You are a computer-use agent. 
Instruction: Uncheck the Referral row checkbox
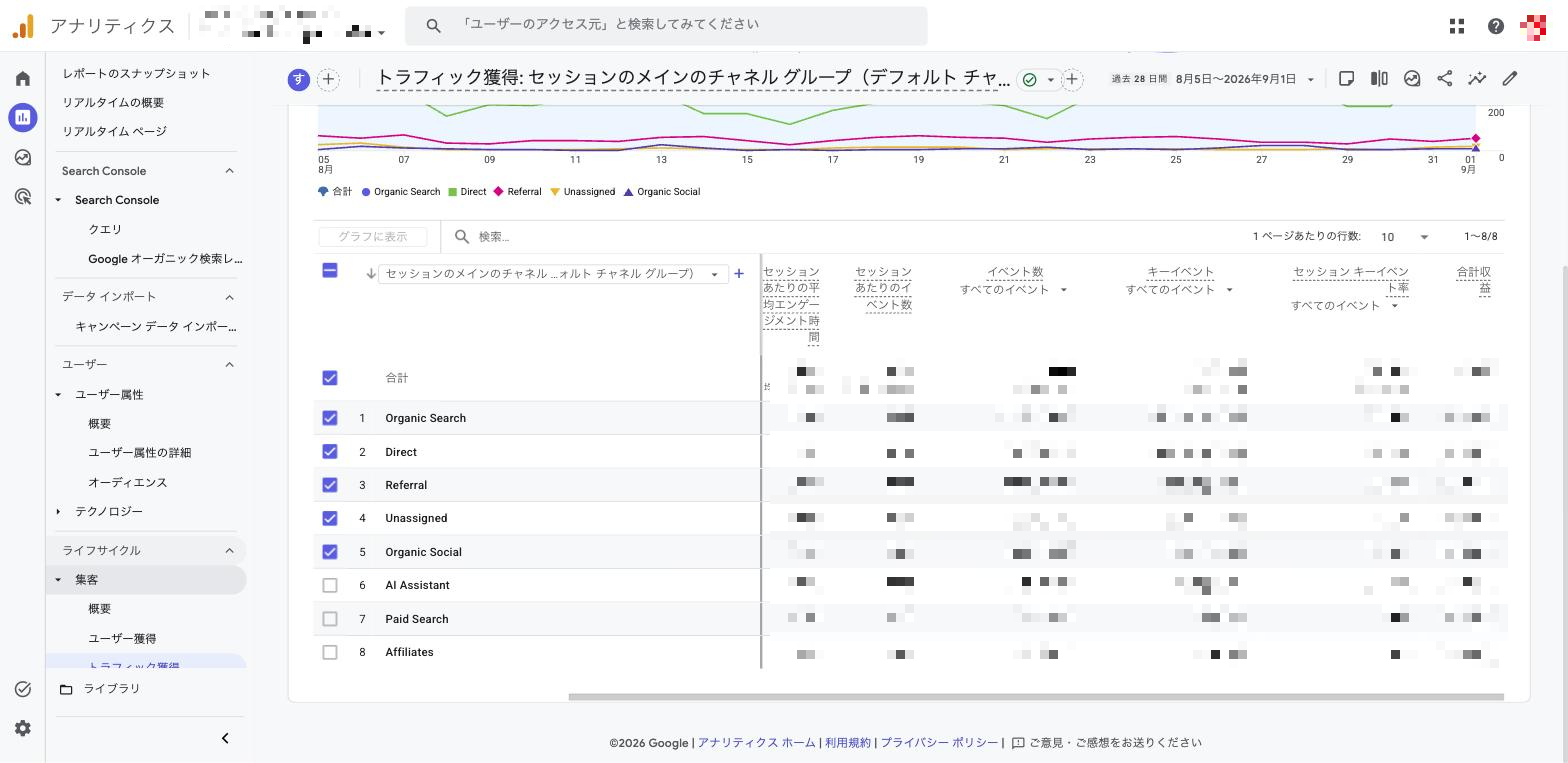pos(330,485)
